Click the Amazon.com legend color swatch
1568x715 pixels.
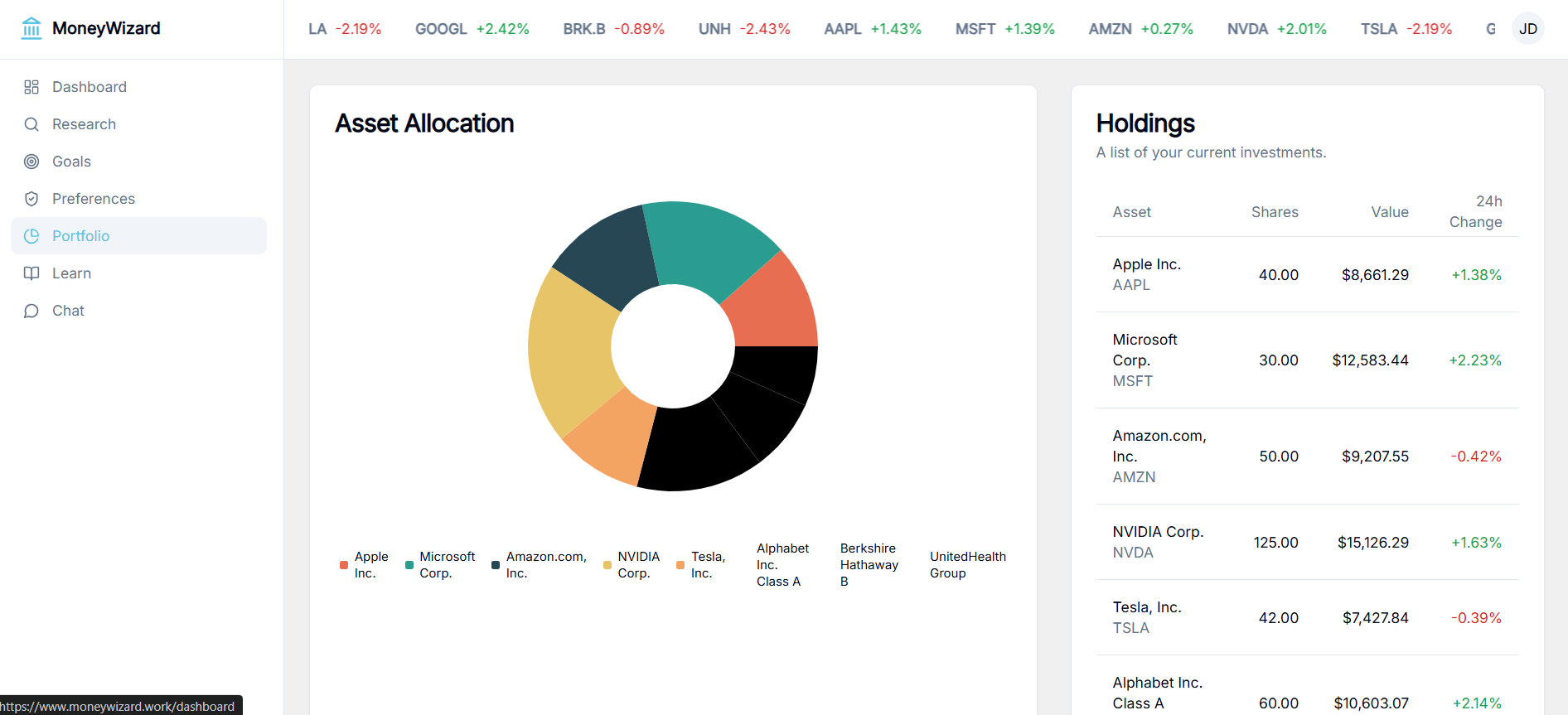coord(496,565)
